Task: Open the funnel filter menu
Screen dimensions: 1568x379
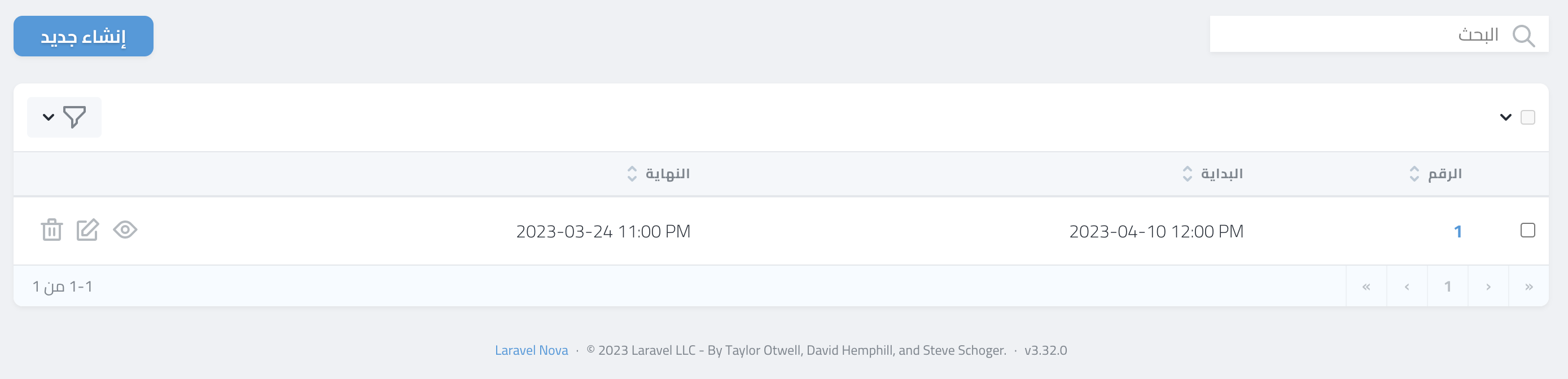Action: 64,117
